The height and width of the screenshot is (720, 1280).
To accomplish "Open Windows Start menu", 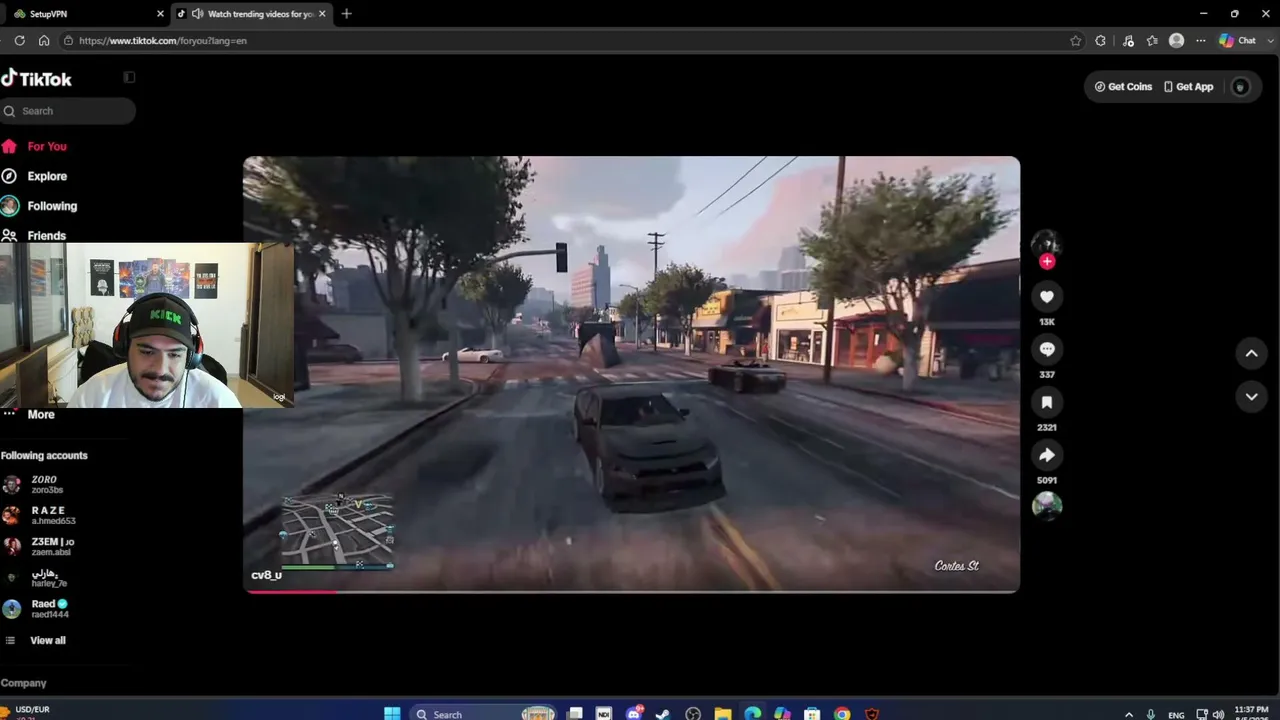I will 392,714.
